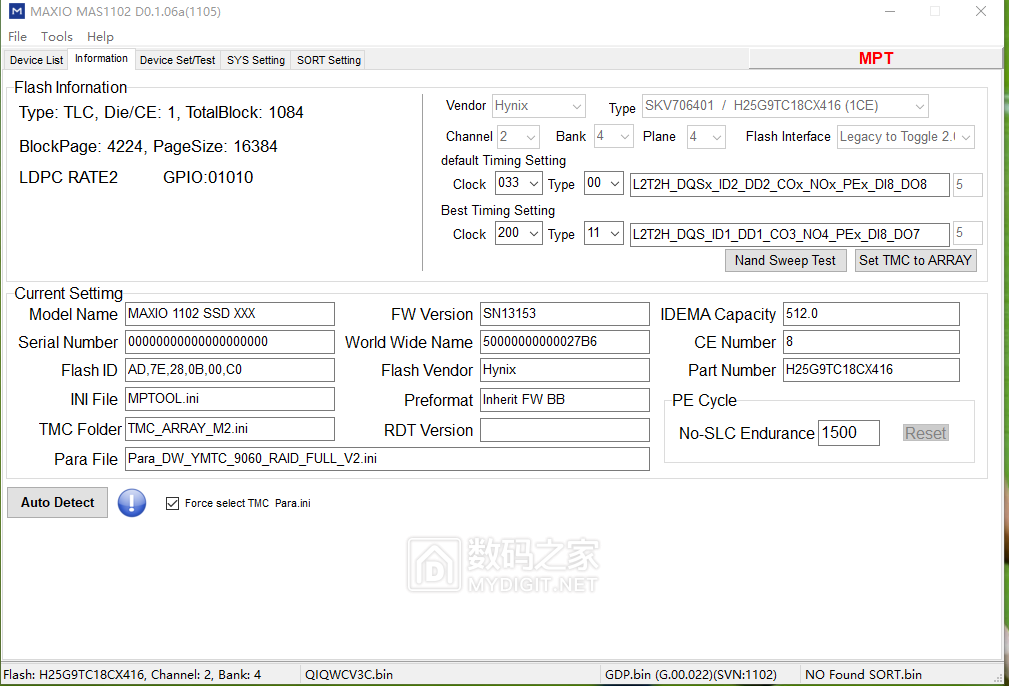Screen dimensions: 1009x686
Task: Click the GPIO:01010 text
Action: (x=208, y=178)
